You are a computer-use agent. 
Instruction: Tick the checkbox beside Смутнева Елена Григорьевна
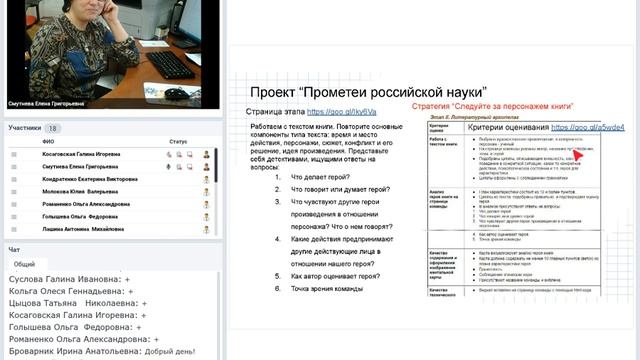click(14, 167)
